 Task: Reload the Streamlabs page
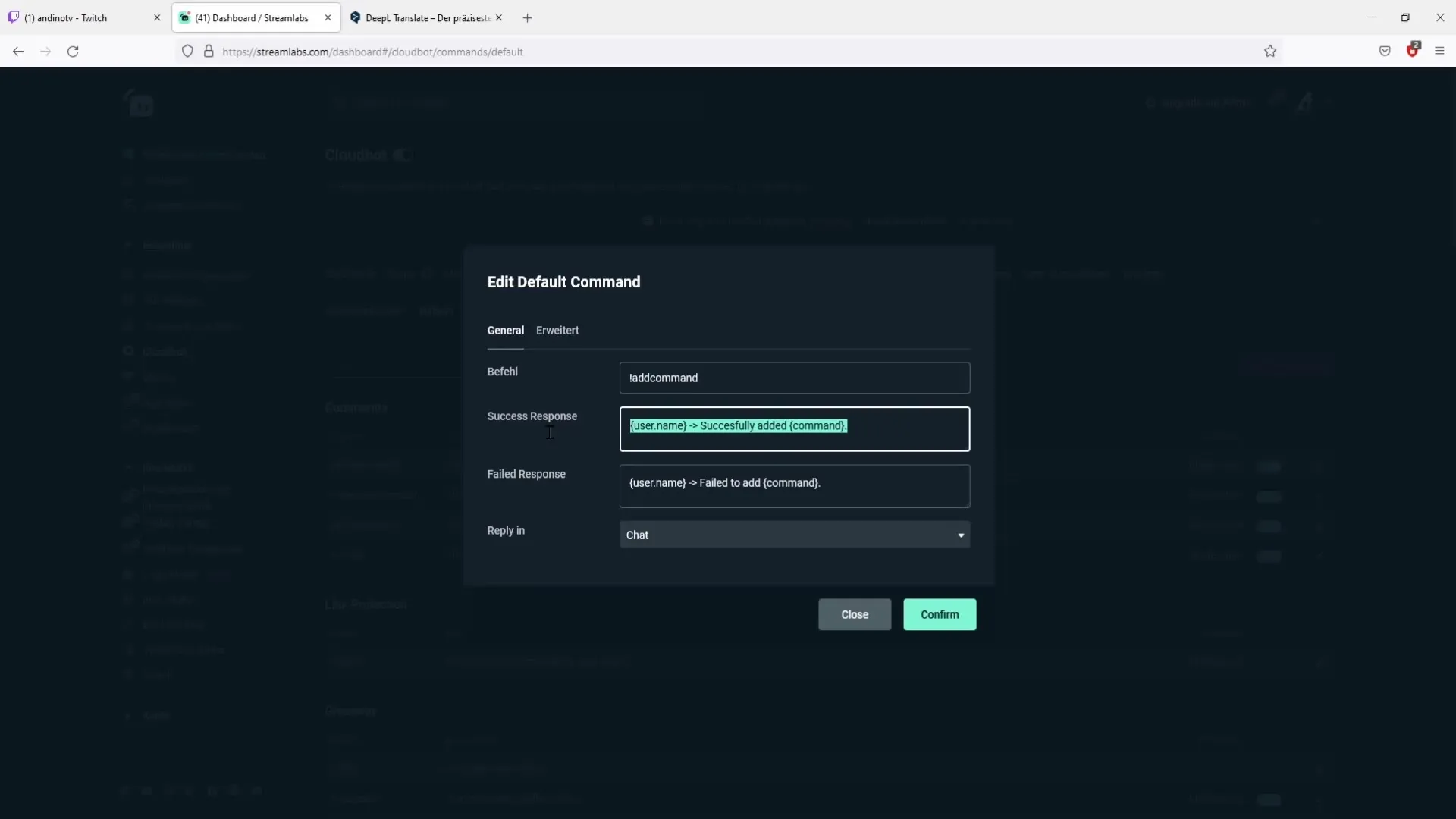coord(73,52)
